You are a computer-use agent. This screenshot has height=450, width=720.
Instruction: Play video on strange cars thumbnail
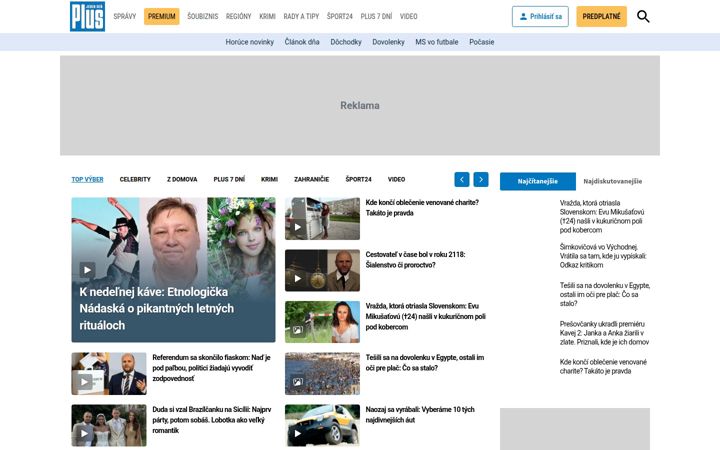point(298,433)
